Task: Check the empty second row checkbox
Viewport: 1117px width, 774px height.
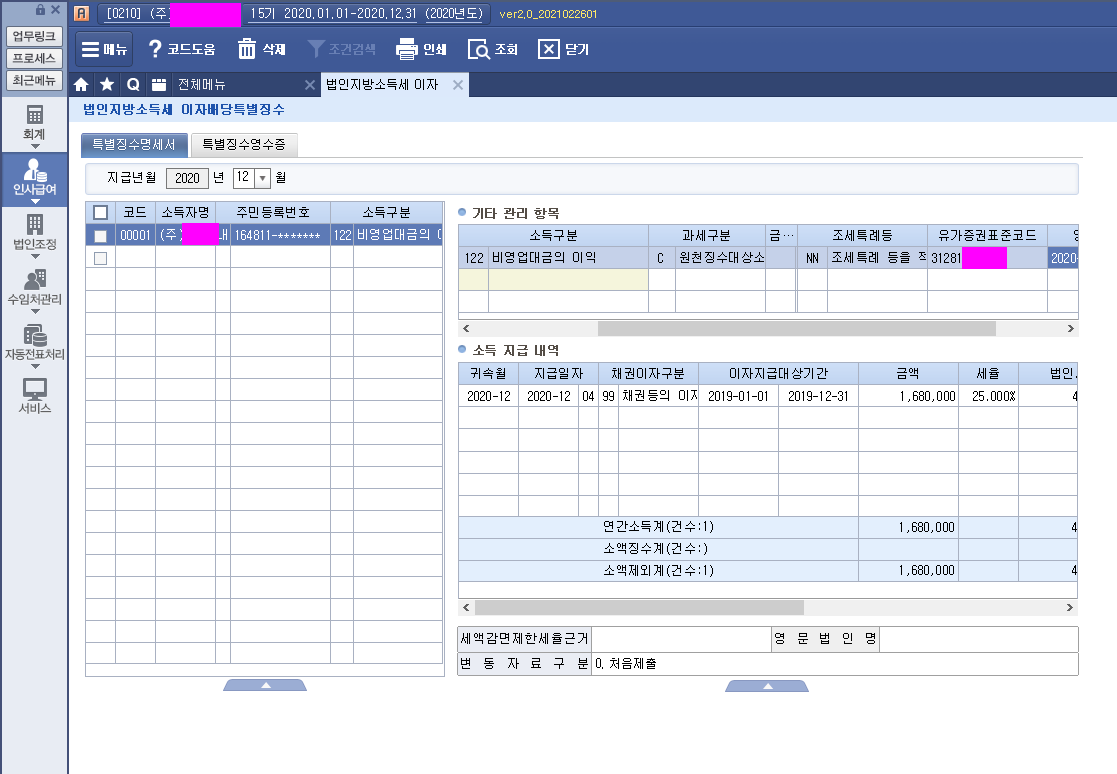Action: coord(100,258)
